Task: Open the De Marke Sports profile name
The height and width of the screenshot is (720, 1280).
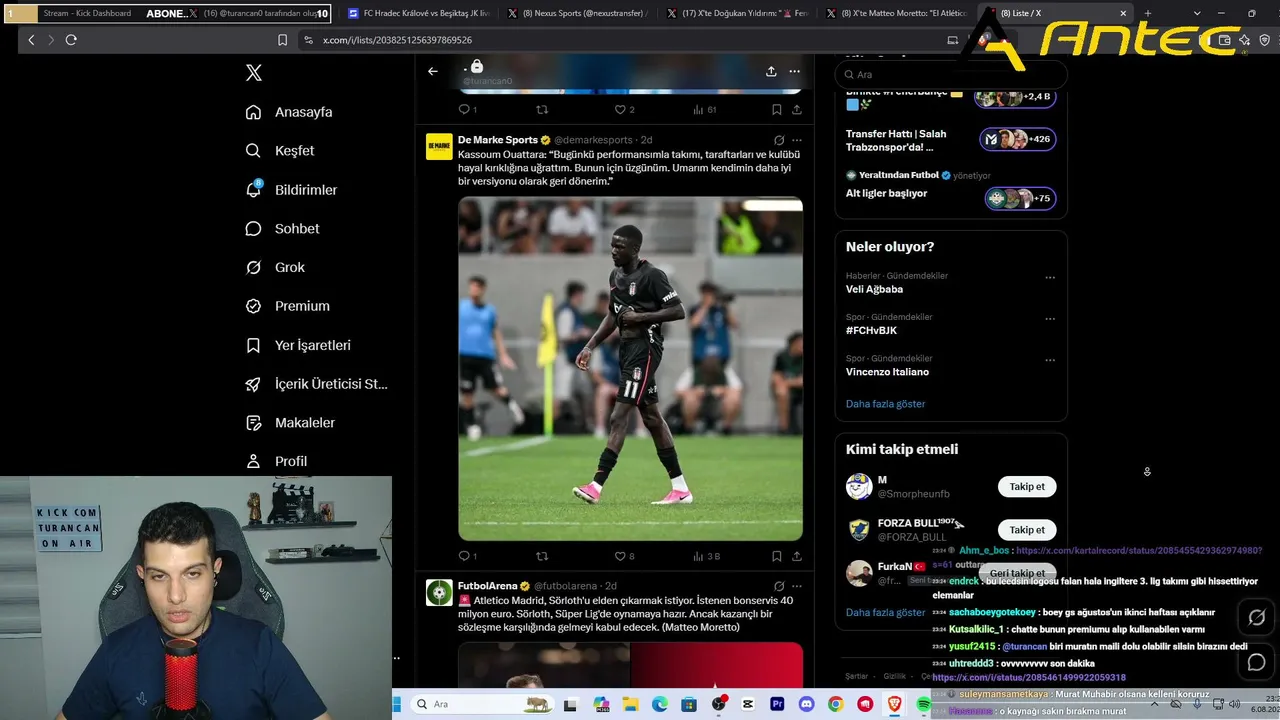Action: click(498, 140)
